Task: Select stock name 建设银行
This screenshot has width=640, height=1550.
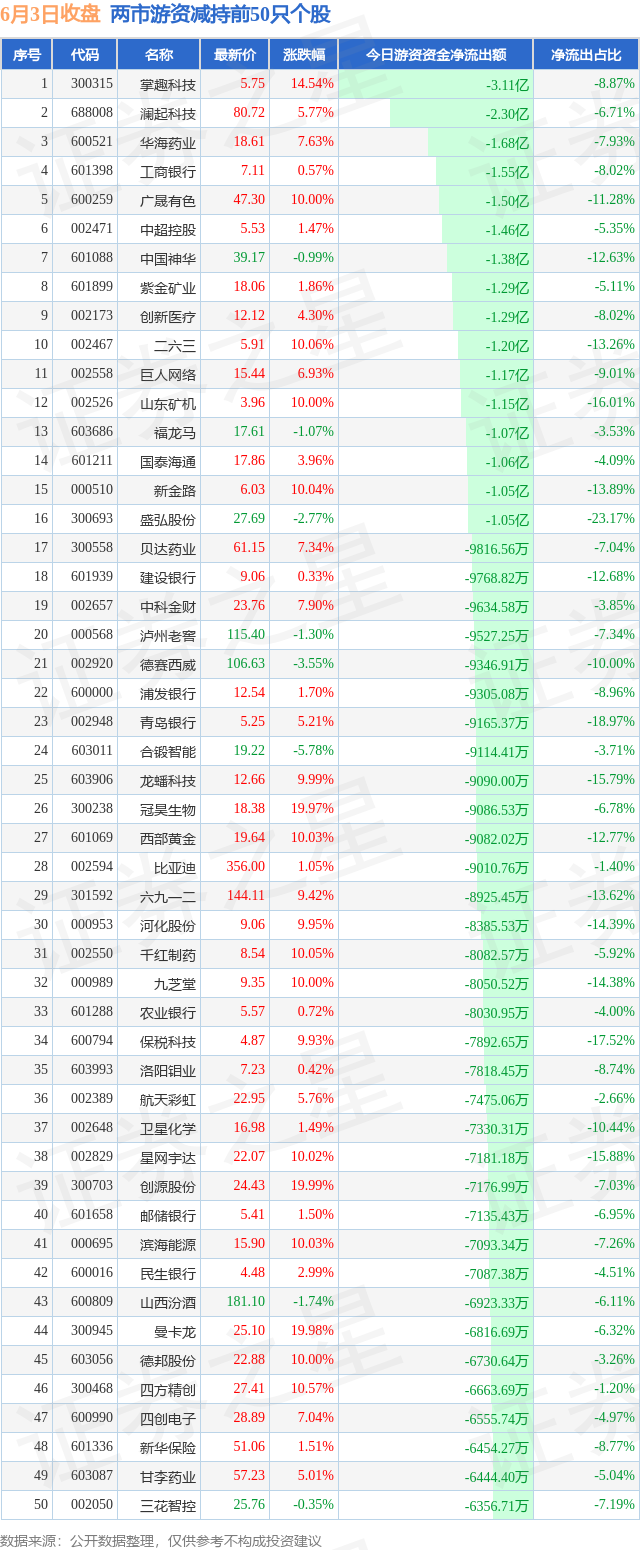Action: (x=168, y=578)
